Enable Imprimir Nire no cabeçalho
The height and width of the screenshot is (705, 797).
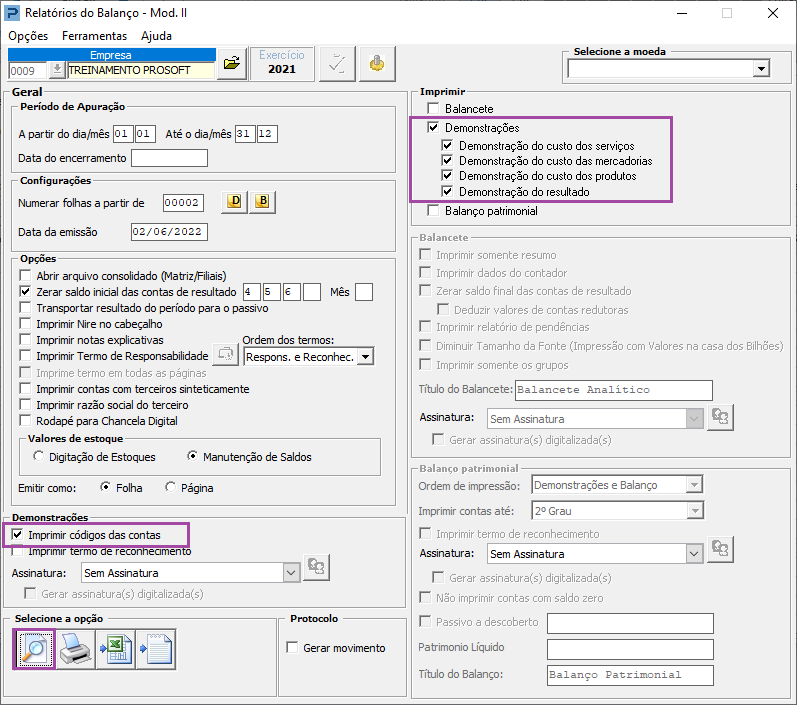[x=25, y=324]
